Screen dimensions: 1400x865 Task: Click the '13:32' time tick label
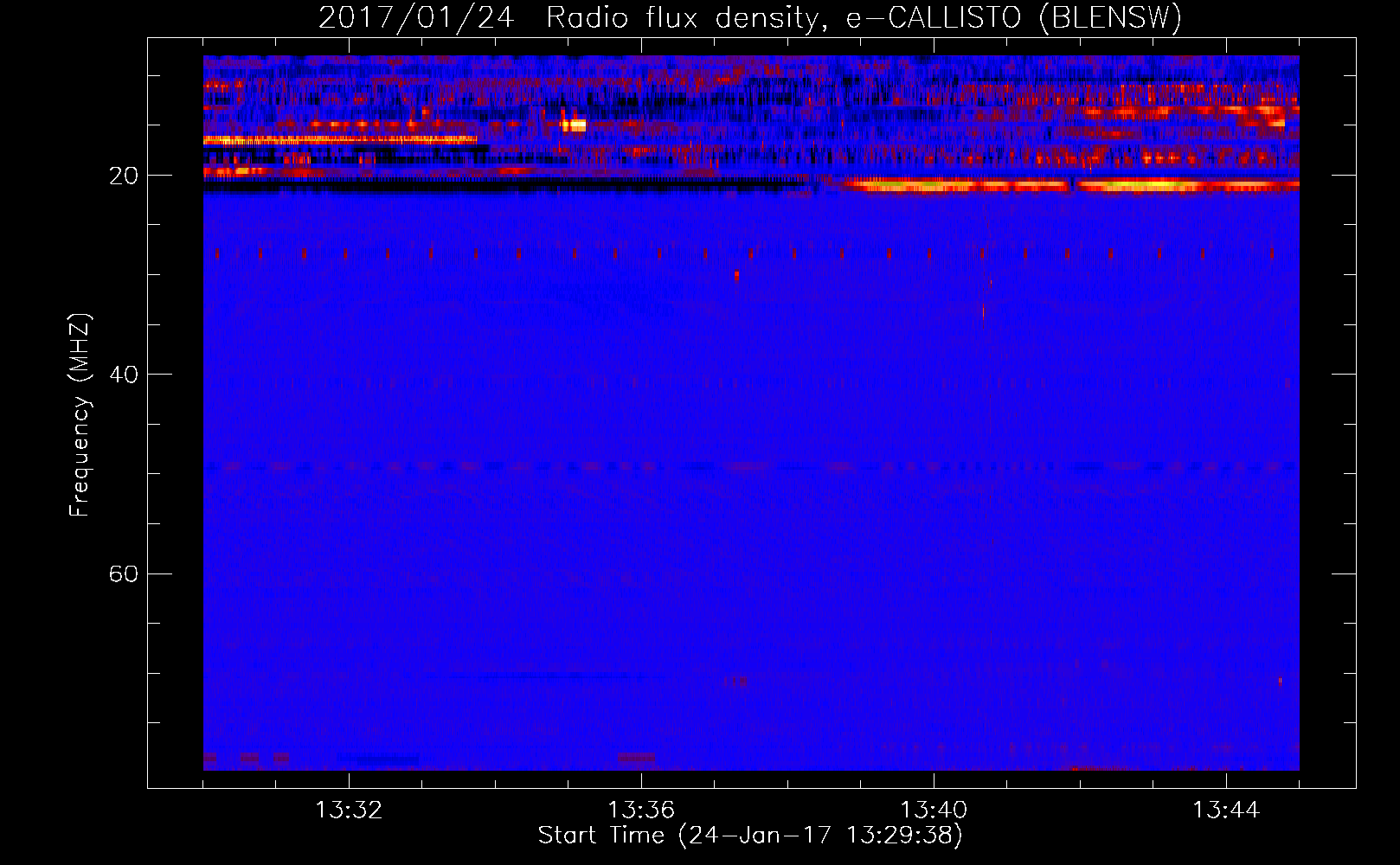(x=349, y=810)
